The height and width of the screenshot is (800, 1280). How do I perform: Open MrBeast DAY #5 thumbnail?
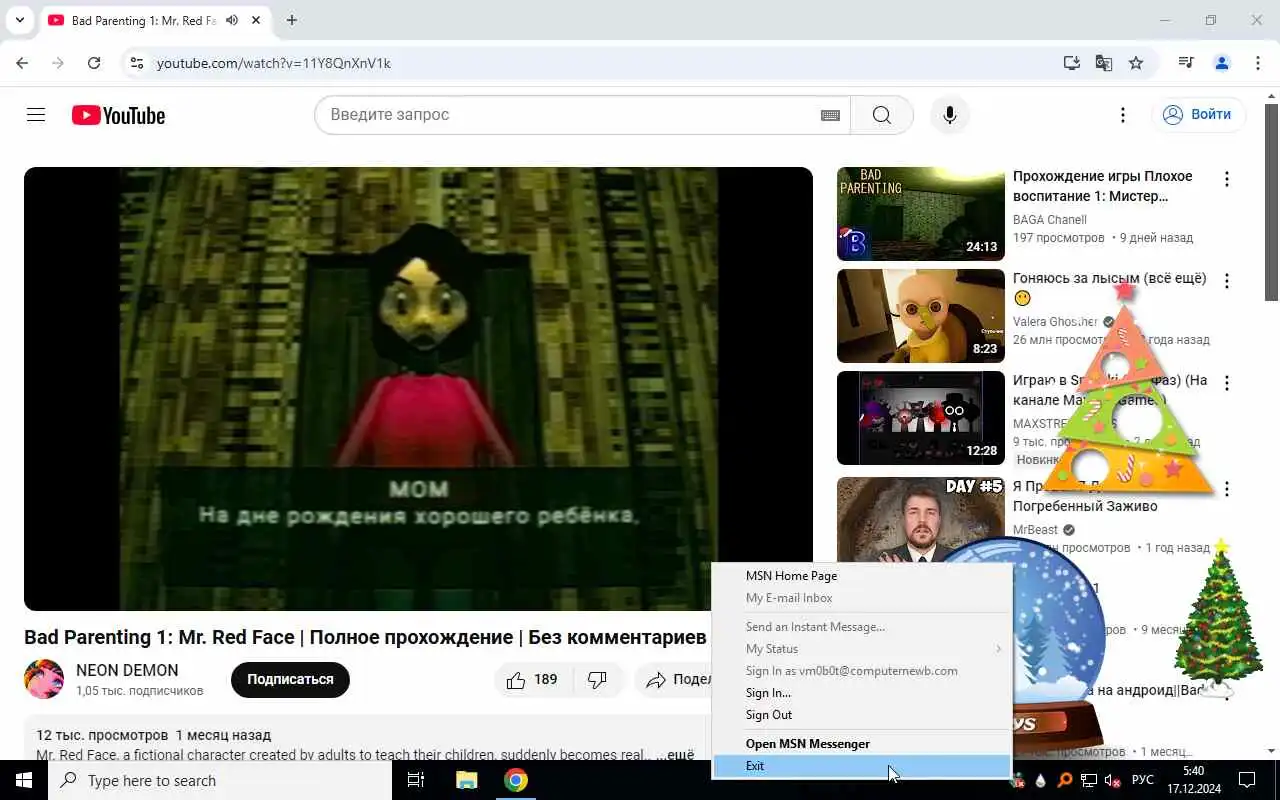coord(920,520)
